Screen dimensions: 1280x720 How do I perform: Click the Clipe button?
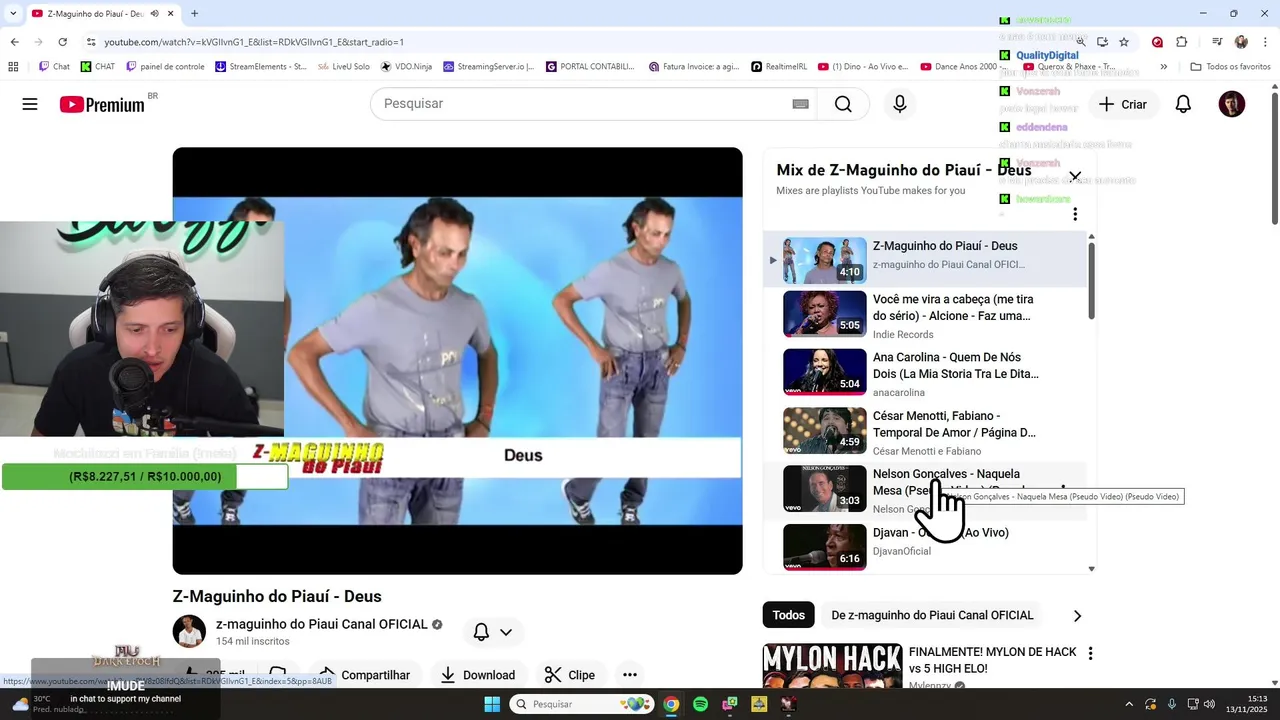[570, 675]
